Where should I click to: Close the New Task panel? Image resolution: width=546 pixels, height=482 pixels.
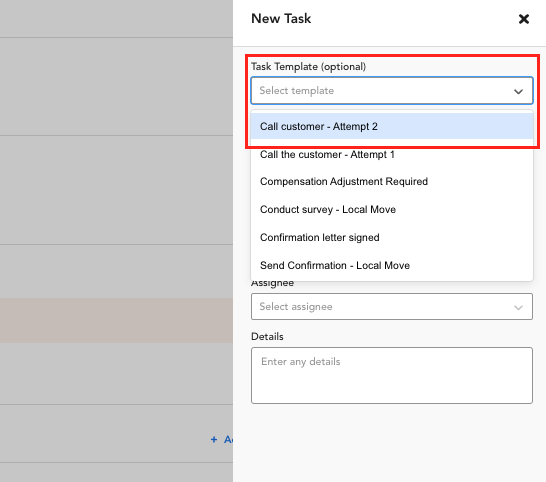point(523,19)
